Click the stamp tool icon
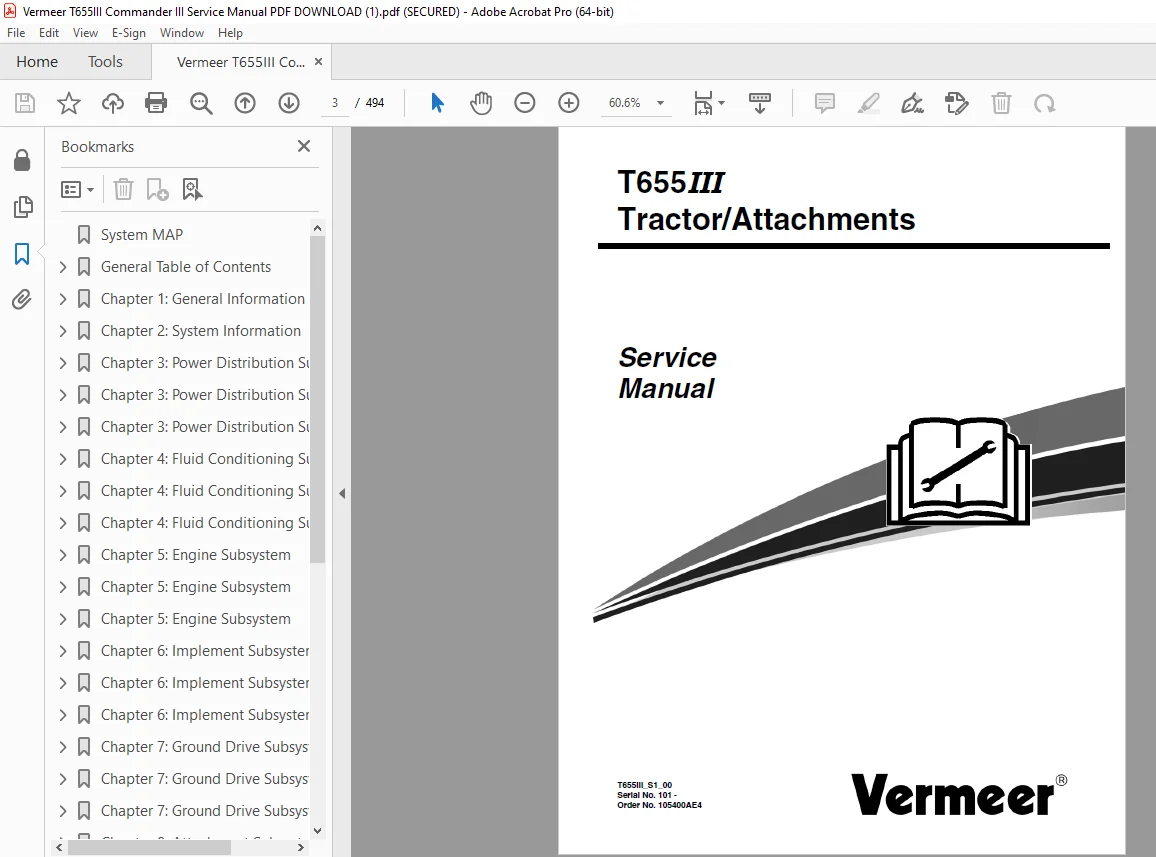 click(956, 103)
